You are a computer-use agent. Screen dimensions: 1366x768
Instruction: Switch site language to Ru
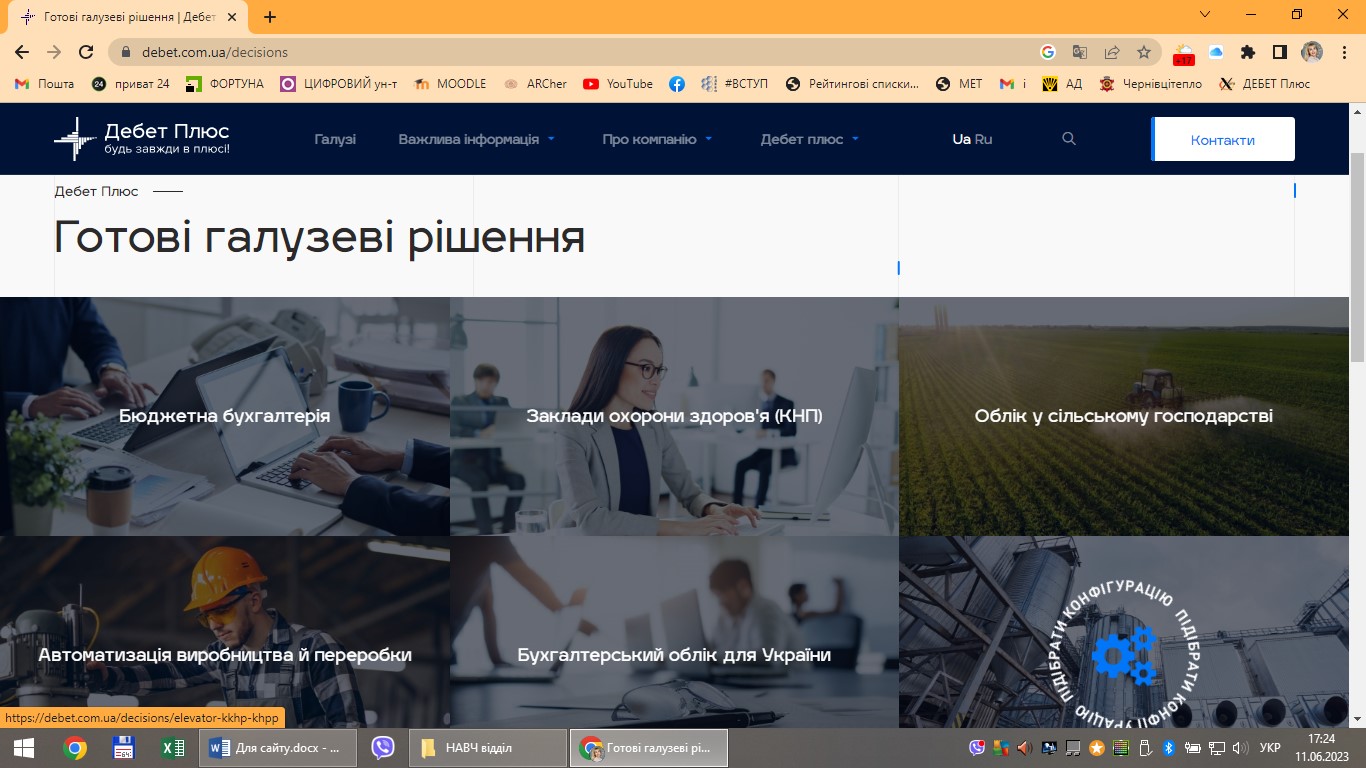[x=983, y=139]
